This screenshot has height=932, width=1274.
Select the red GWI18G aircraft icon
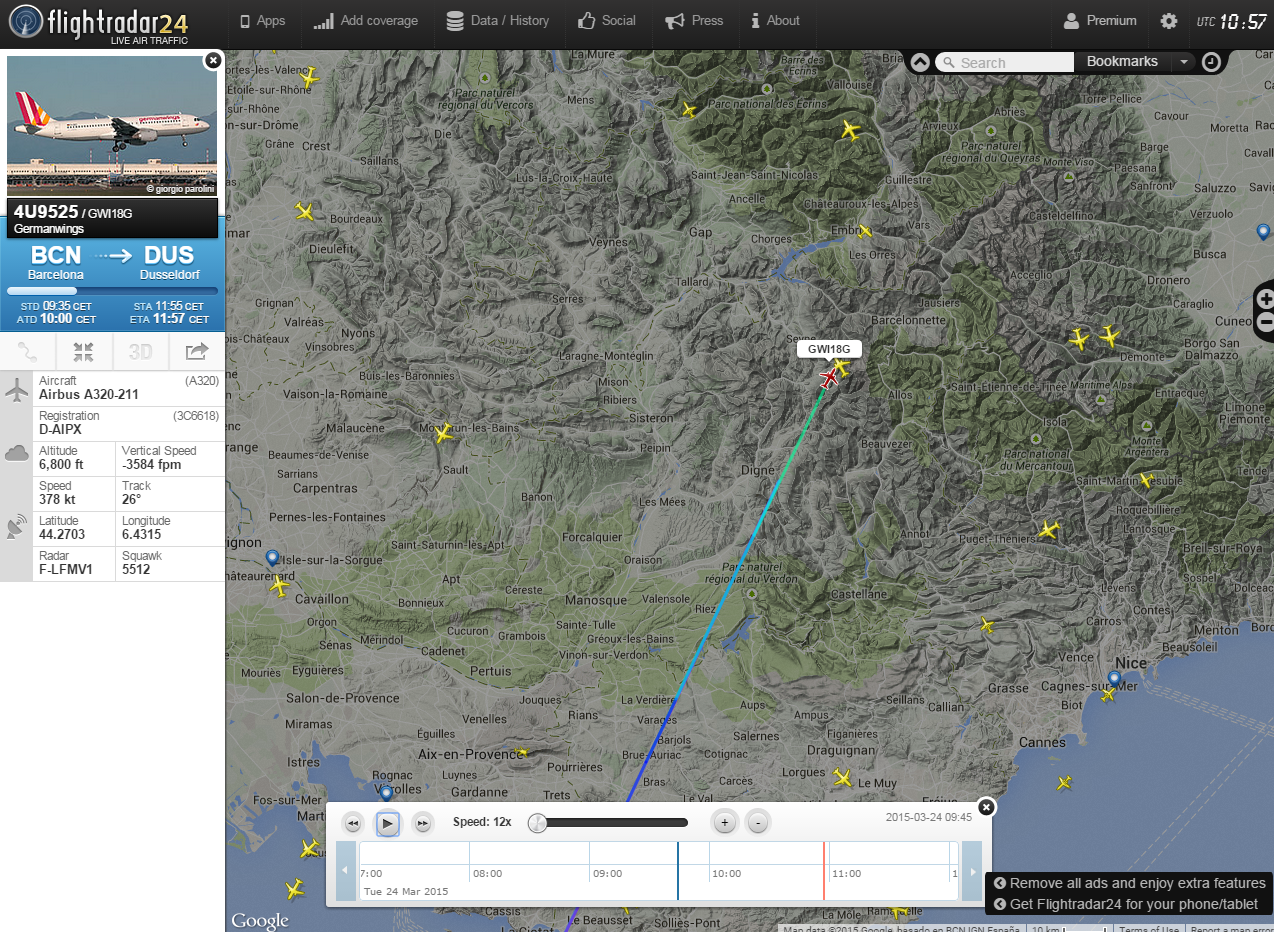(x=829, y=377)
